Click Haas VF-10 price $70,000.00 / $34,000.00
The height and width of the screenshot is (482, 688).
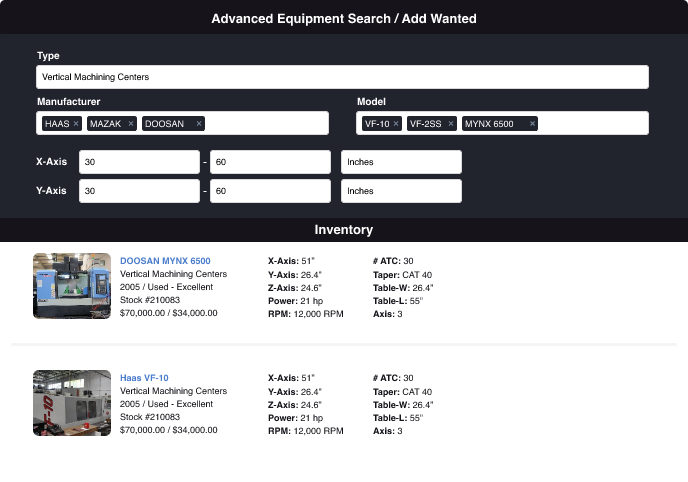pos(168,430)
